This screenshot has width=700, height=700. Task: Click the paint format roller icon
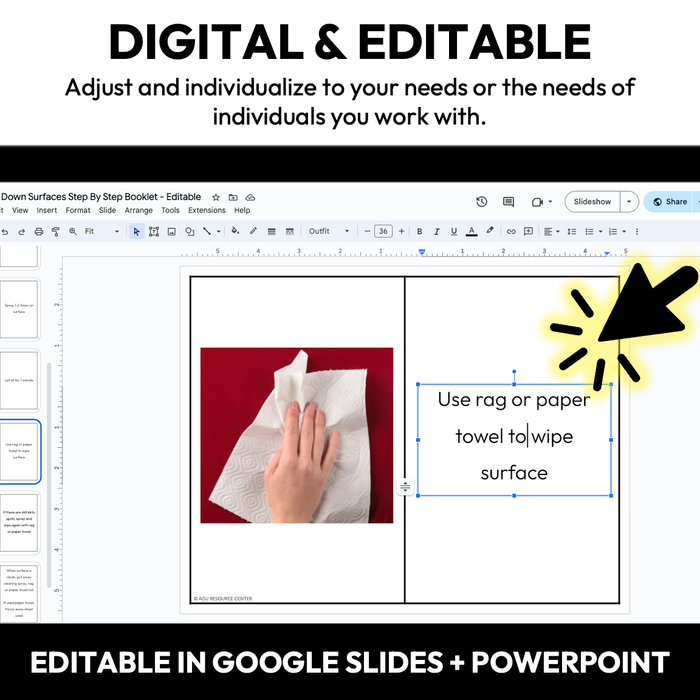(x=55, y=231)
